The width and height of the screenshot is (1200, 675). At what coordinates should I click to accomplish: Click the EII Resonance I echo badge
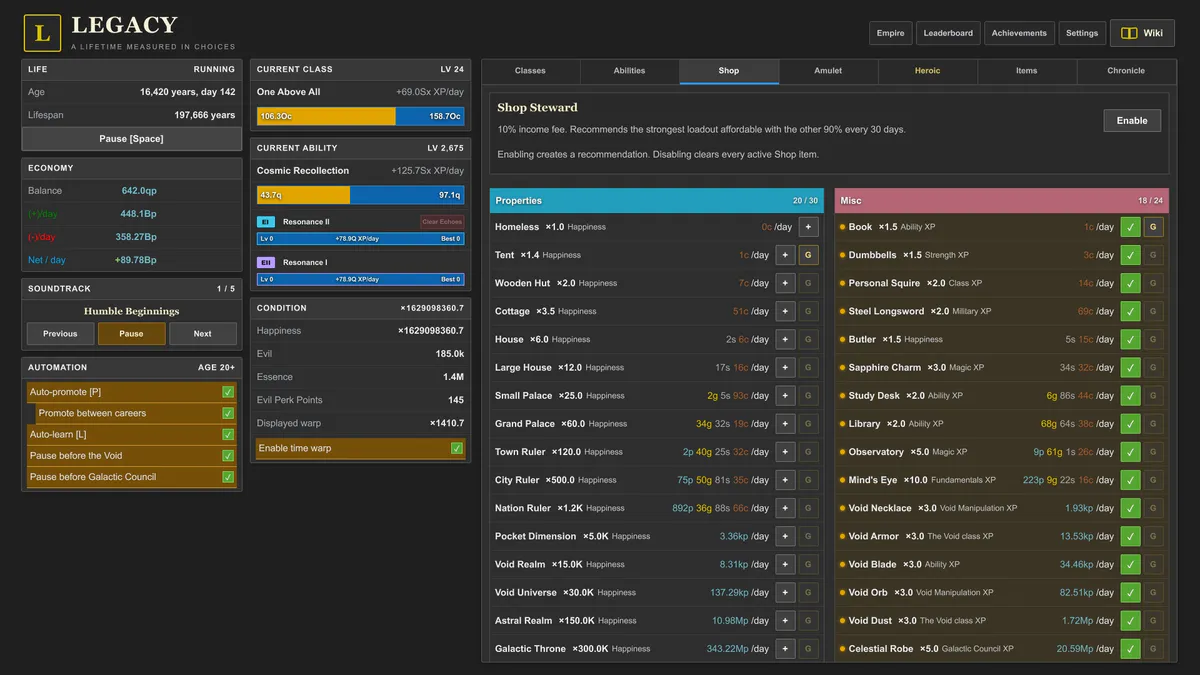[266, 262]
